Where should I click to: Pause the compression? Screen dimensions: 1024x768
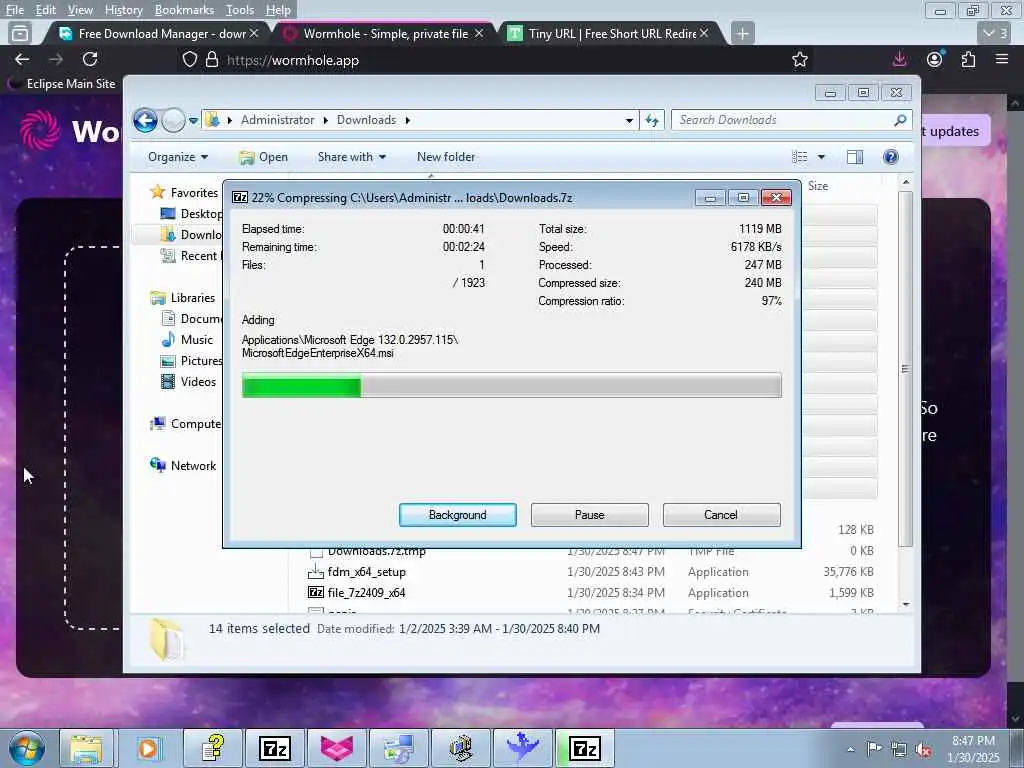(589, 515)
